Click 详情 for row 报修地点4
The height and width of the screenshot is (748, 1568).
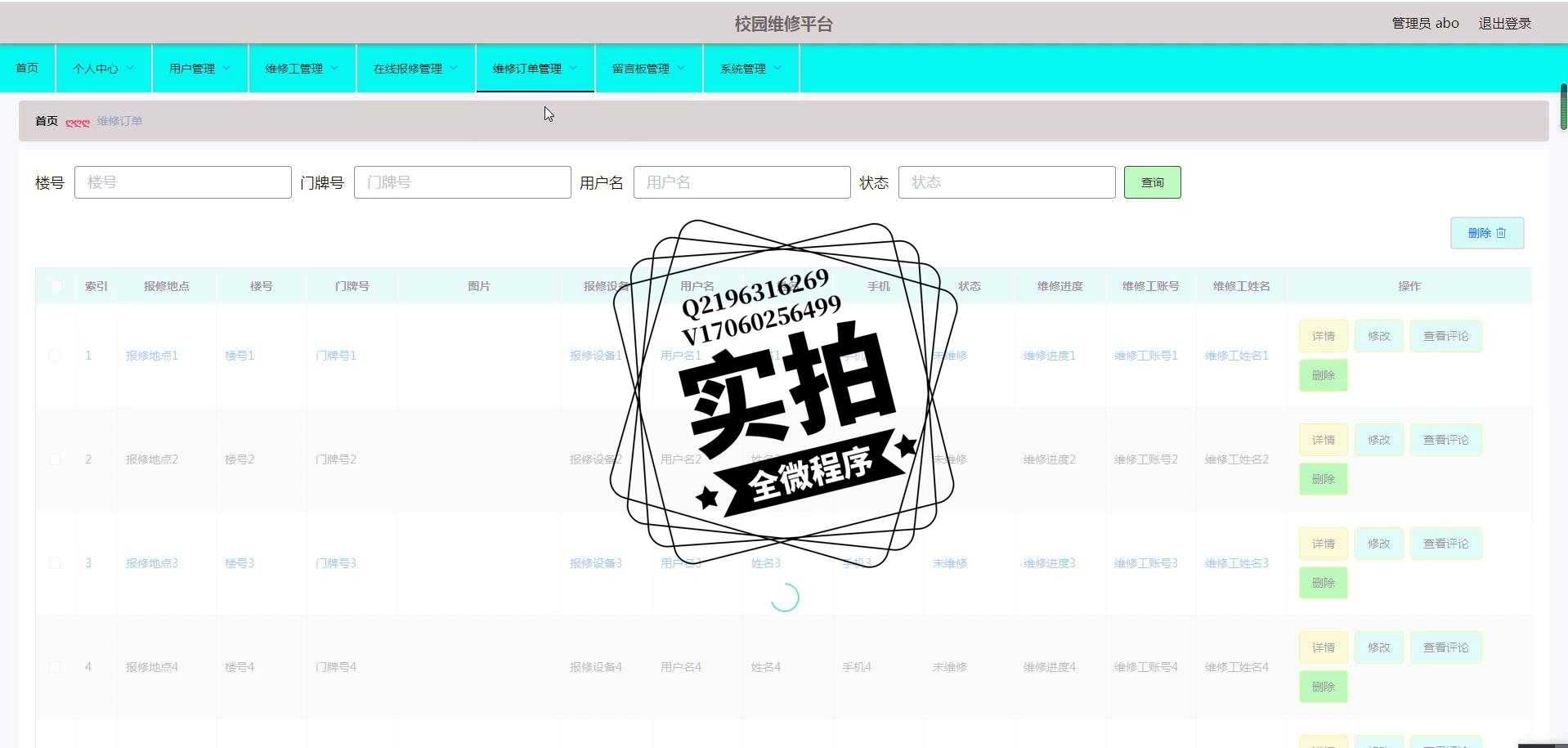(1324, 647)
